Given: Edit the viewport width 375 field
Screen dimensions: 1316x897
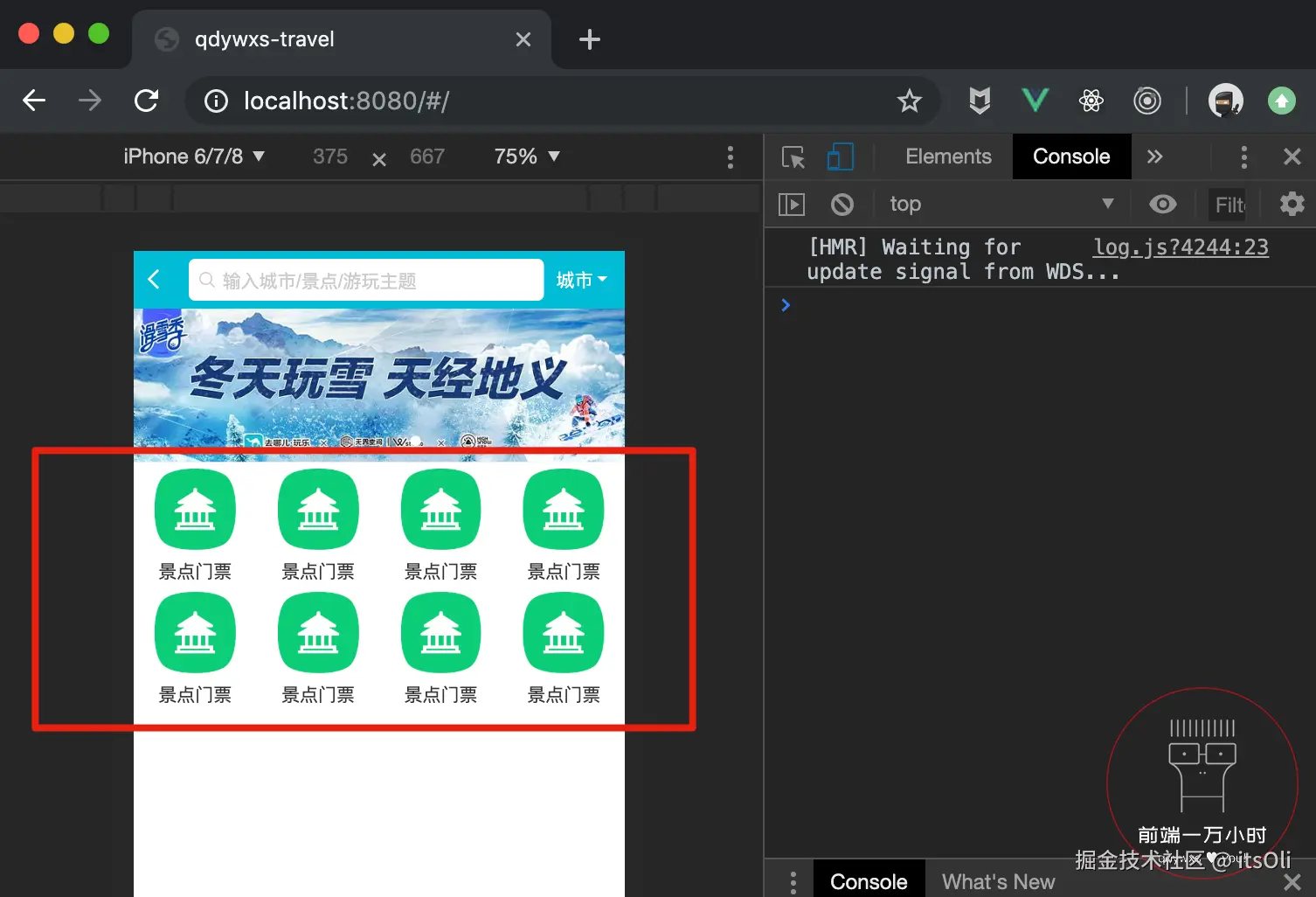Looking at the screenshot, I should [x=330, y=156].
